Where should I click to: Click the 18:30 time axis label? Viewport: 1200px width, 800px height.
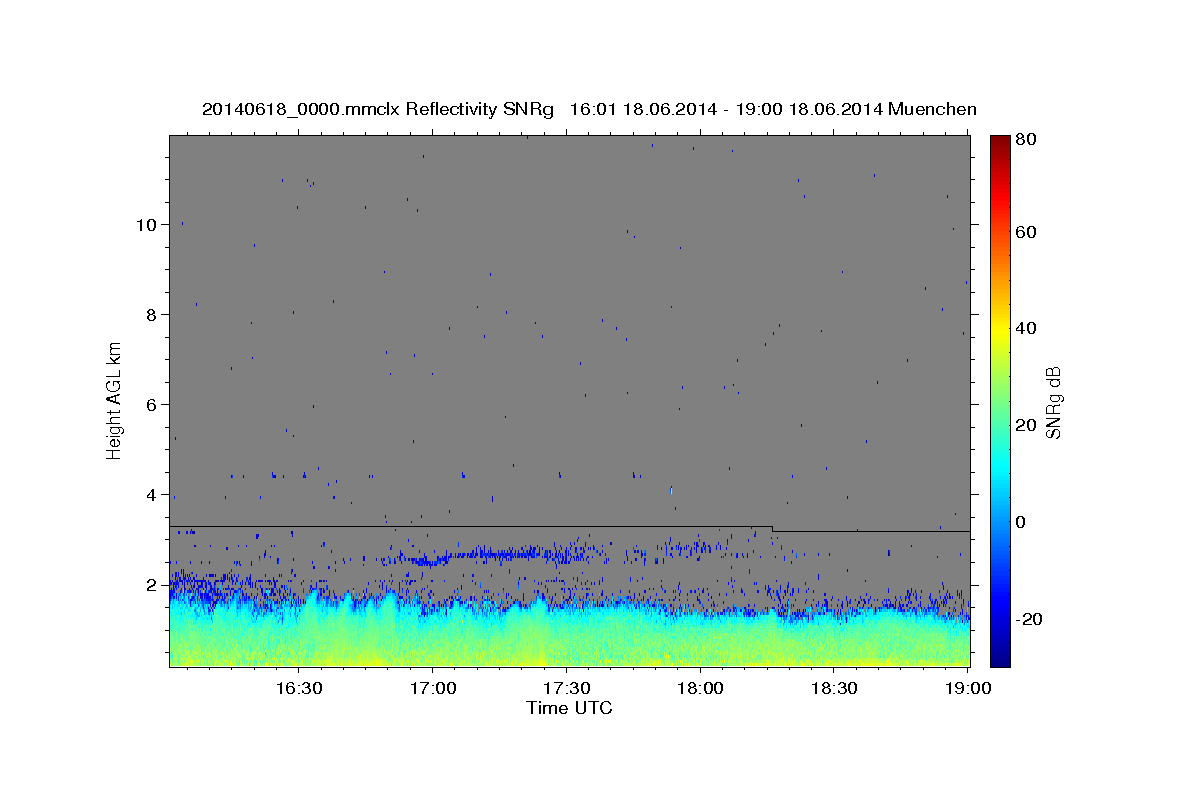click(x=834, y=689)
